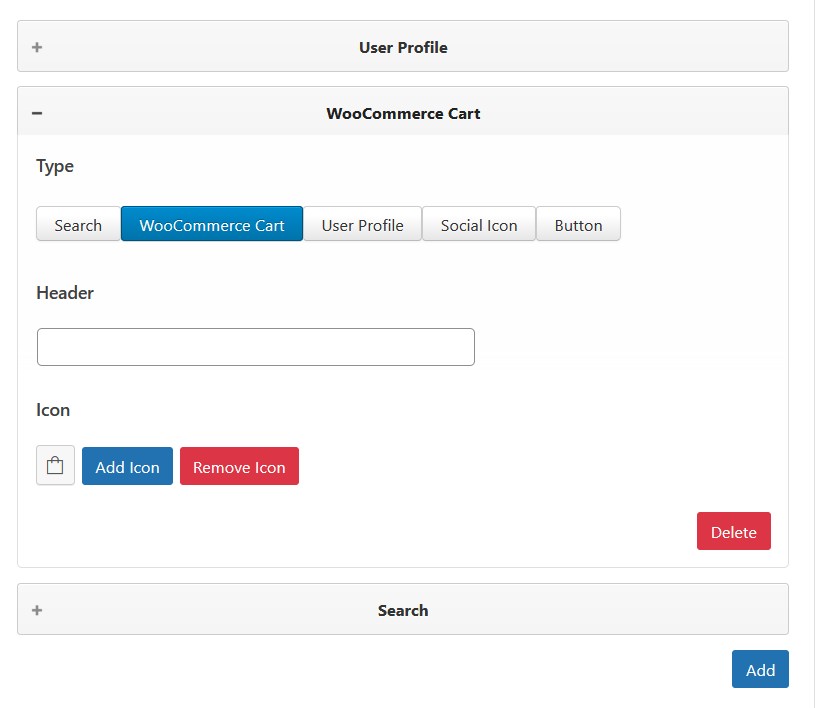Click the Icon section label

[53, 410]
